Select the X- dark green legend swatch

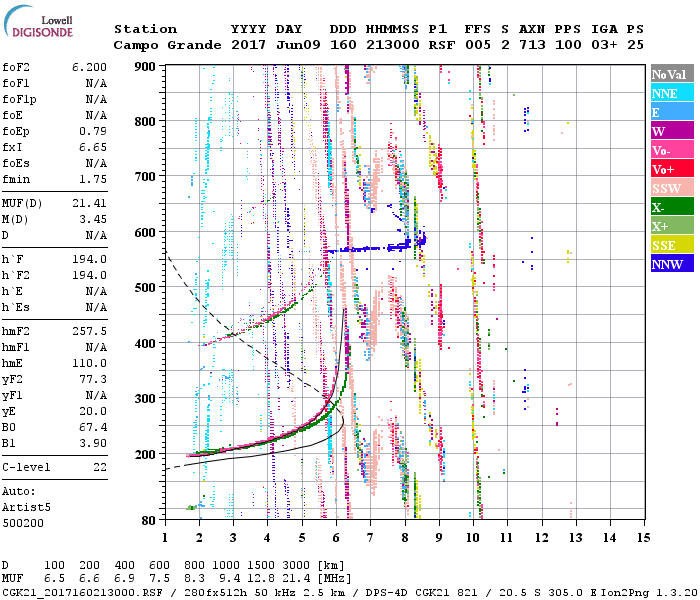(x=672, y=206)
